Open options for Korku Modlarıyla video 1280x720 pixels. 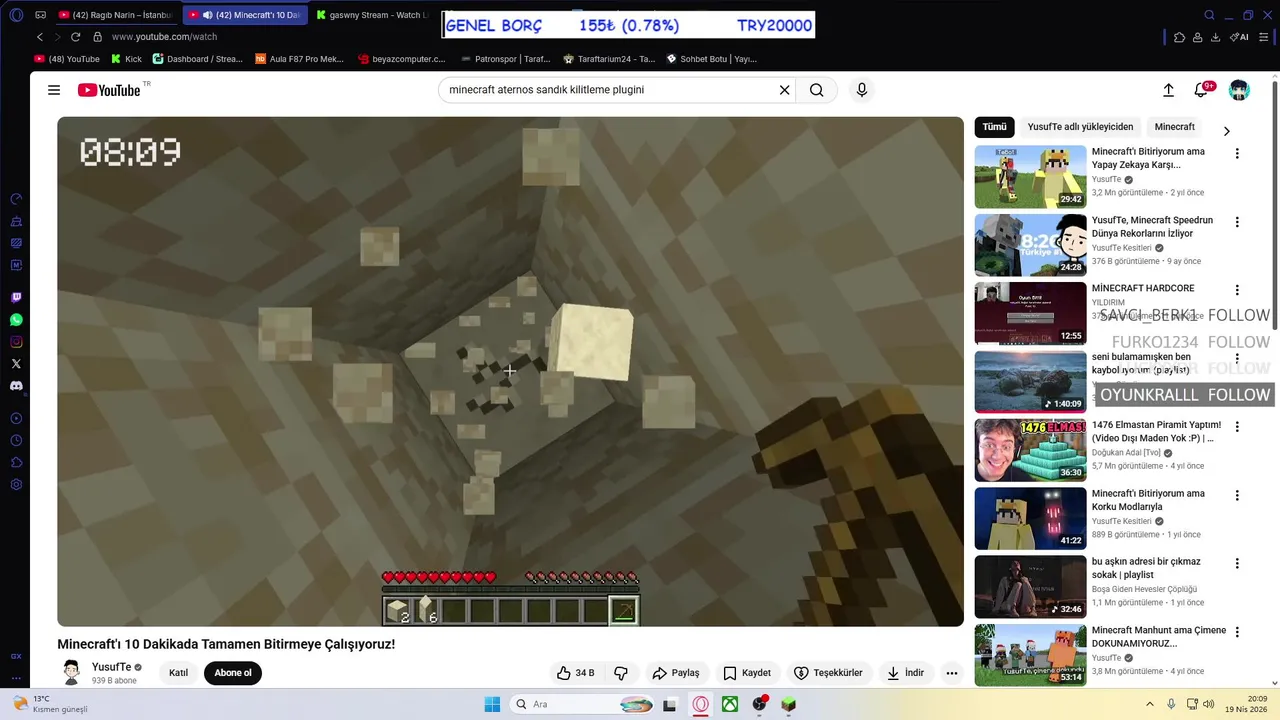[x=1237, y=495]
